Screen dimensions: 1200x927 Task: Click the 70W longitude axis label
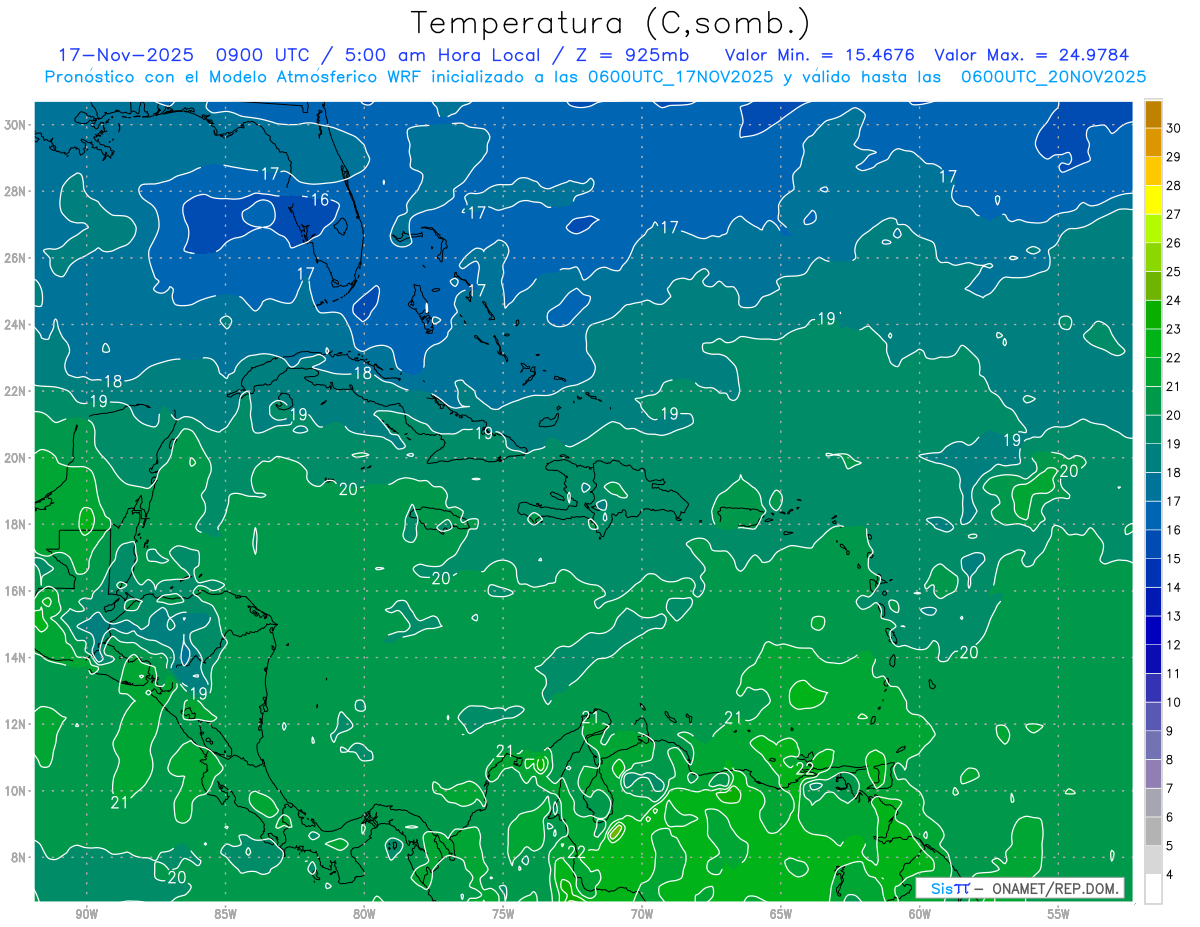[x=642, y=914]
